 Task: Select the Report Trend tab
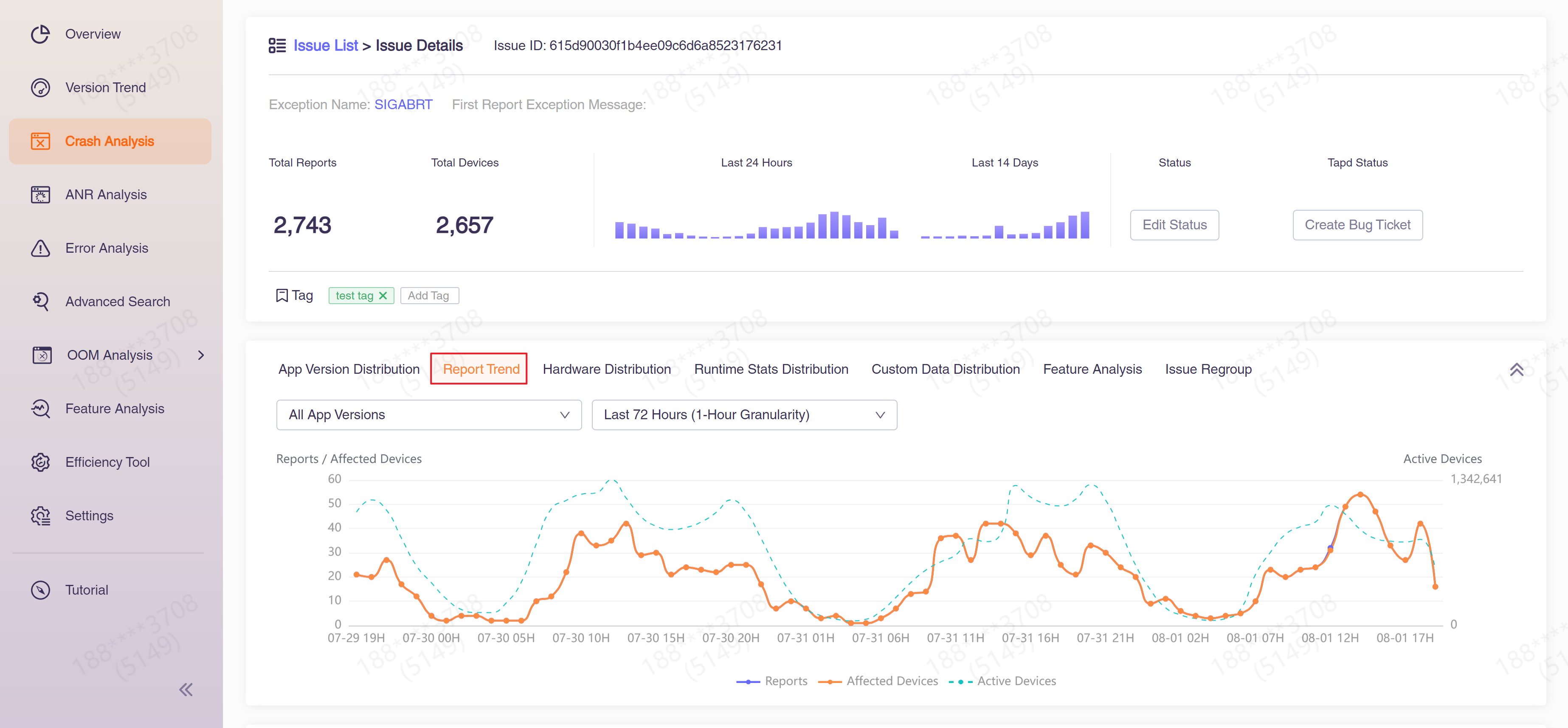pos(481,370)
